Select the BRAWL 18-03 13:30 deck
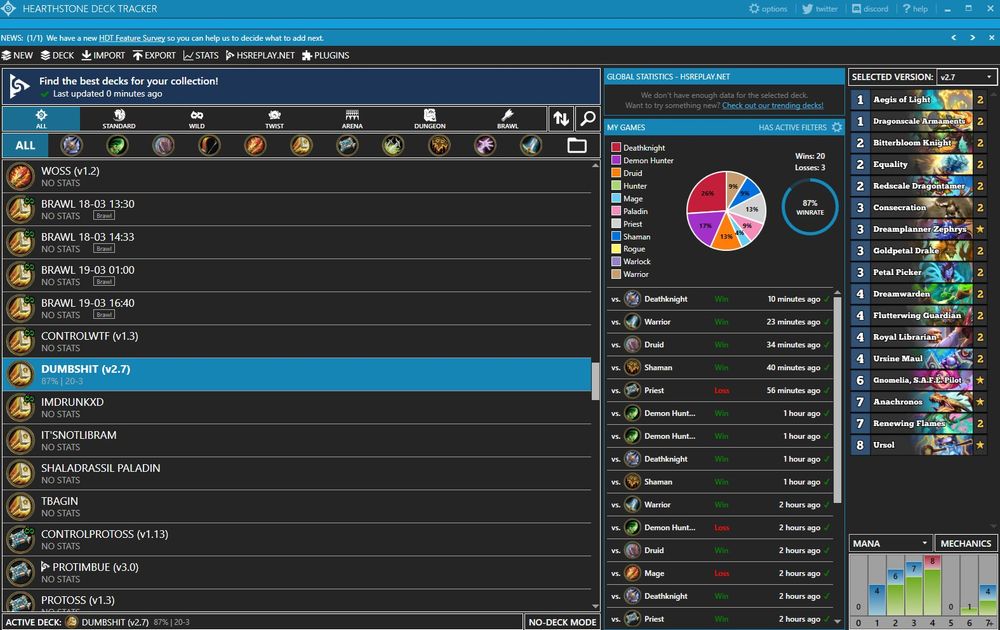The height and width of the screenshot is (630, 1000). point(297,209)
